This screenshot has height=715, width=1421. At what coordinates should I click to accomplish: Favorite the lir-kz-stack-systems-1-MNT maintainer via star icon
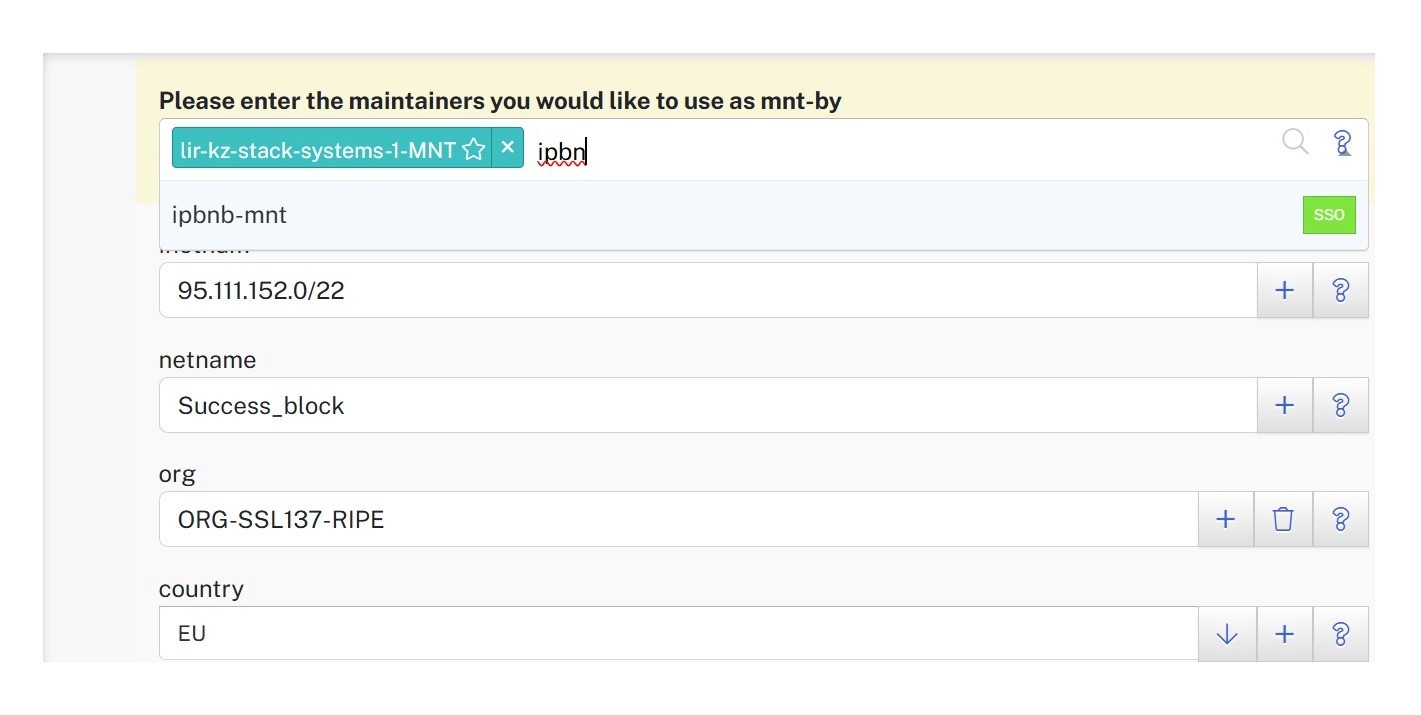473,148
